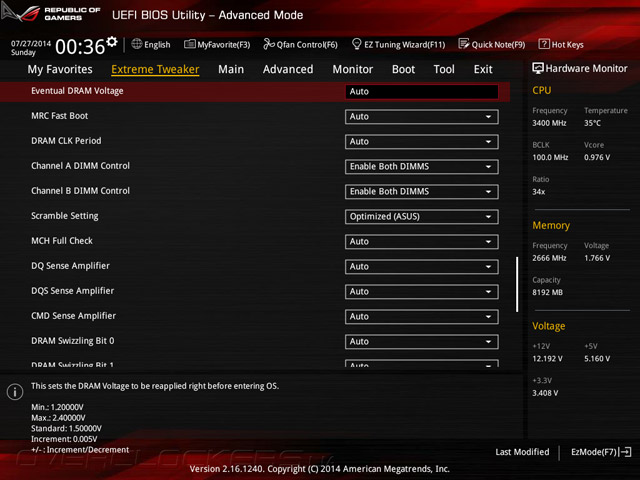Select the DQ Sense Amplifier label
The height and width of the screenshot is (480, 640).
click(71, 266)
